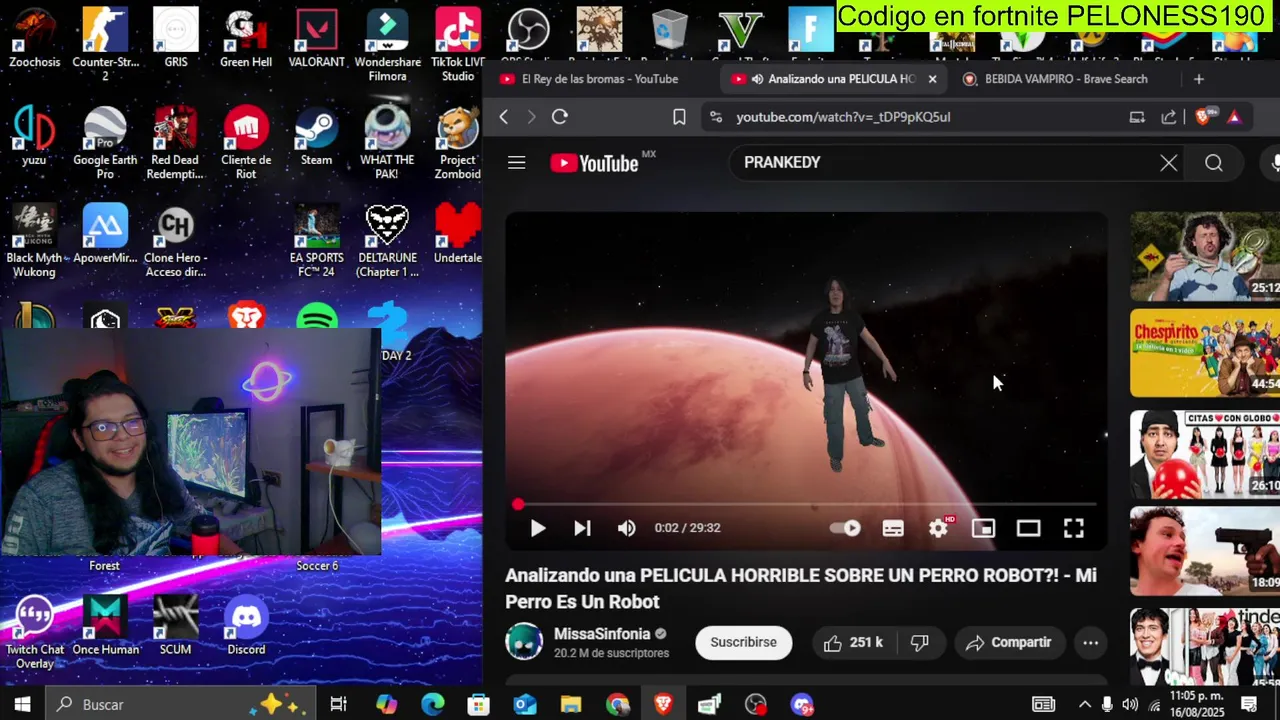Click the YouTube search magnifier button

point(1214,163)
